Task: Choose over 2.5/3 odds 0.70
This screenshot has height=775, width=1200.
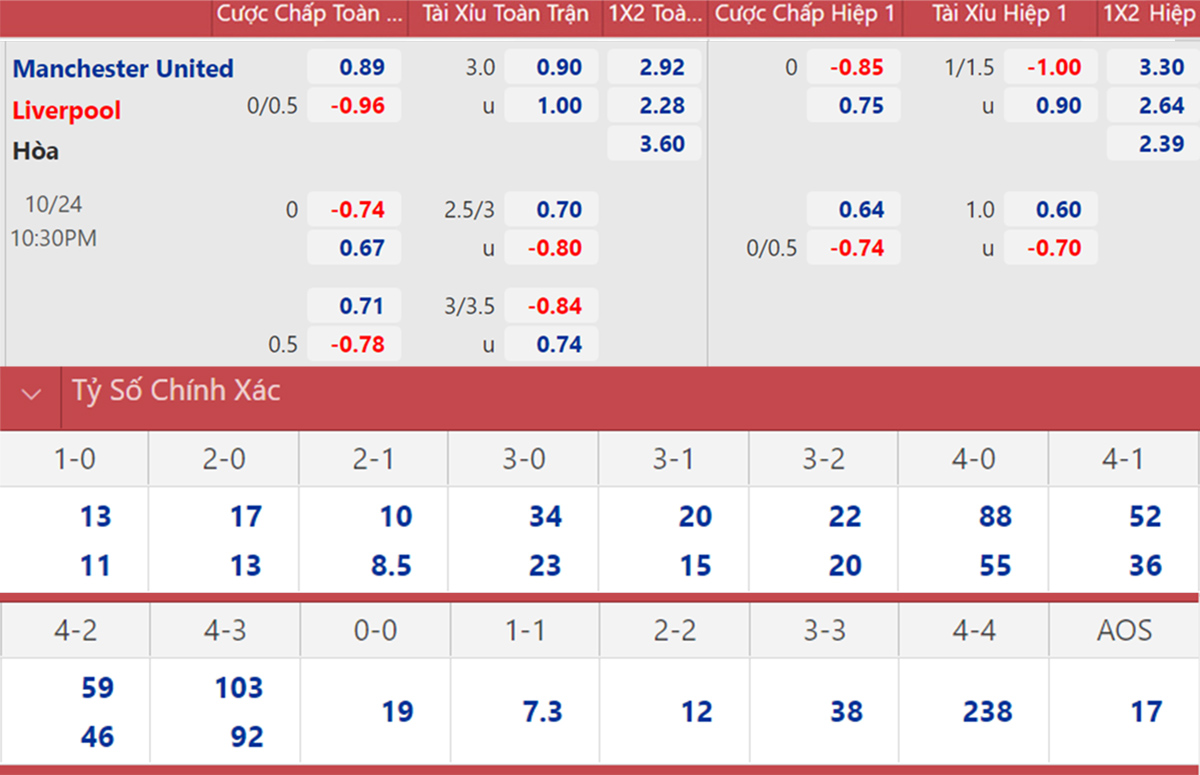Action: 552,210
